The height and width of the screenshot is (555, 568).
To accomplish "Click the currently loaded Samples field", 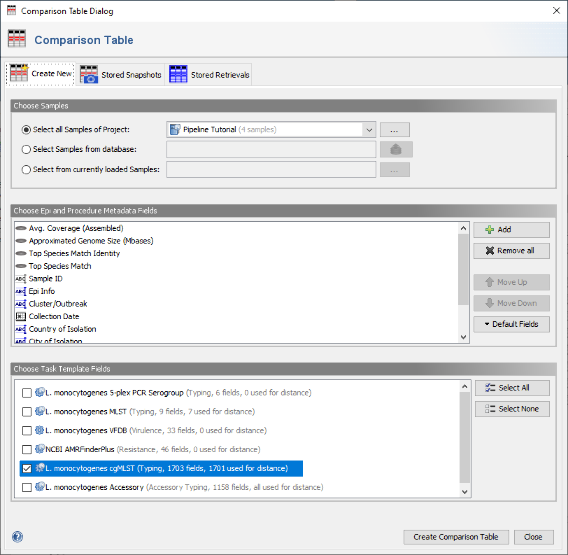I will click(271, 170).
